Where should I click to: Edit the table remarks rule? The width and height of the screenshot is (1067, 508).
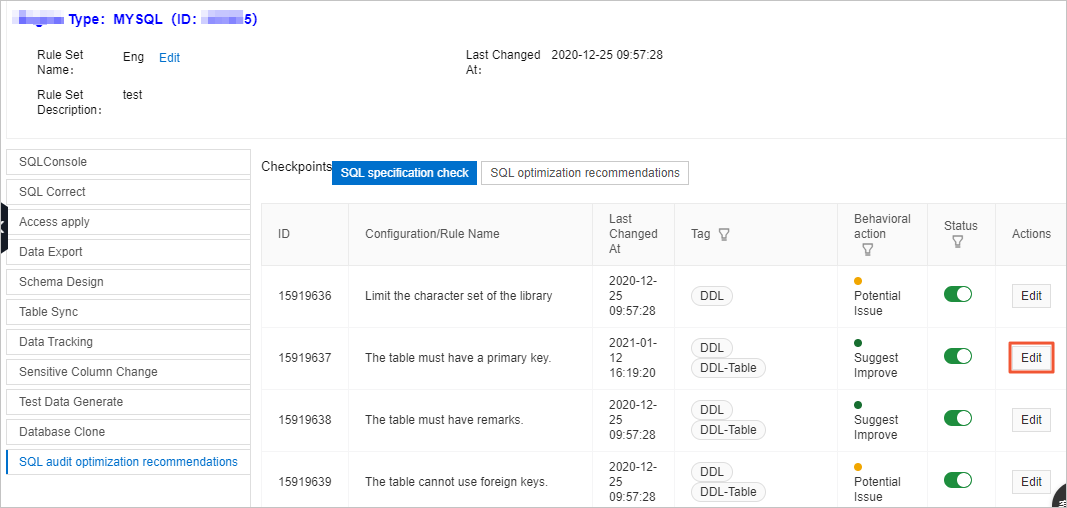tap(1031, 420)
